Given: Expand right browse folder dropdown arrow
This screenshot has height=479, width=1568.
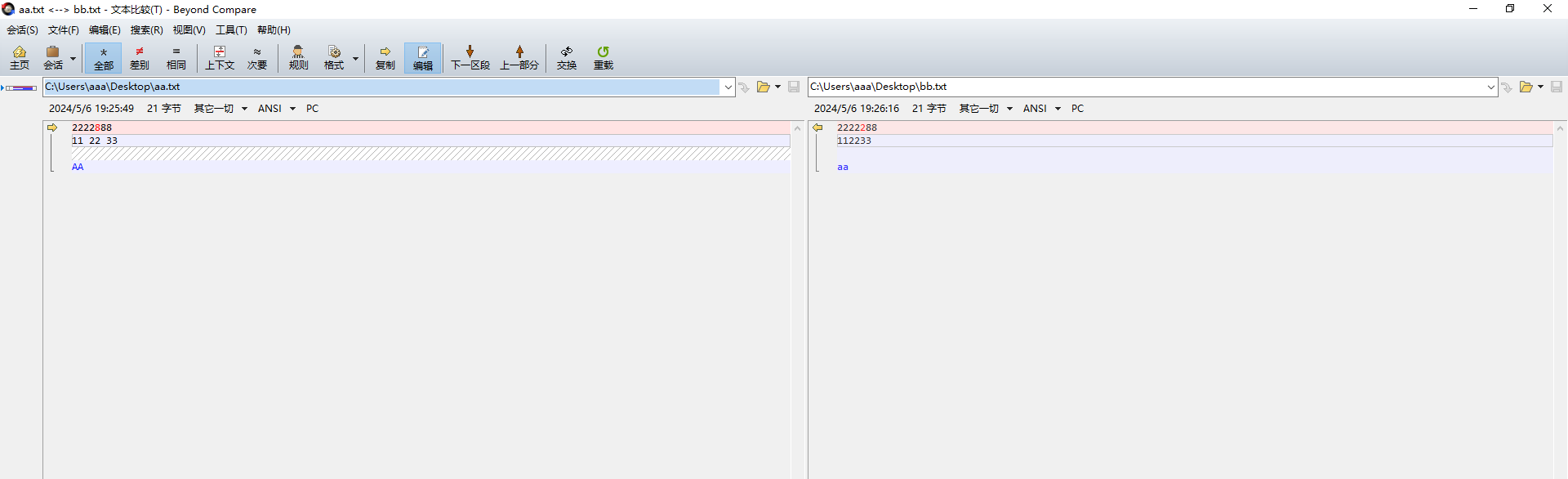Looking at the screenshot, I should (x=1540, y=87).
